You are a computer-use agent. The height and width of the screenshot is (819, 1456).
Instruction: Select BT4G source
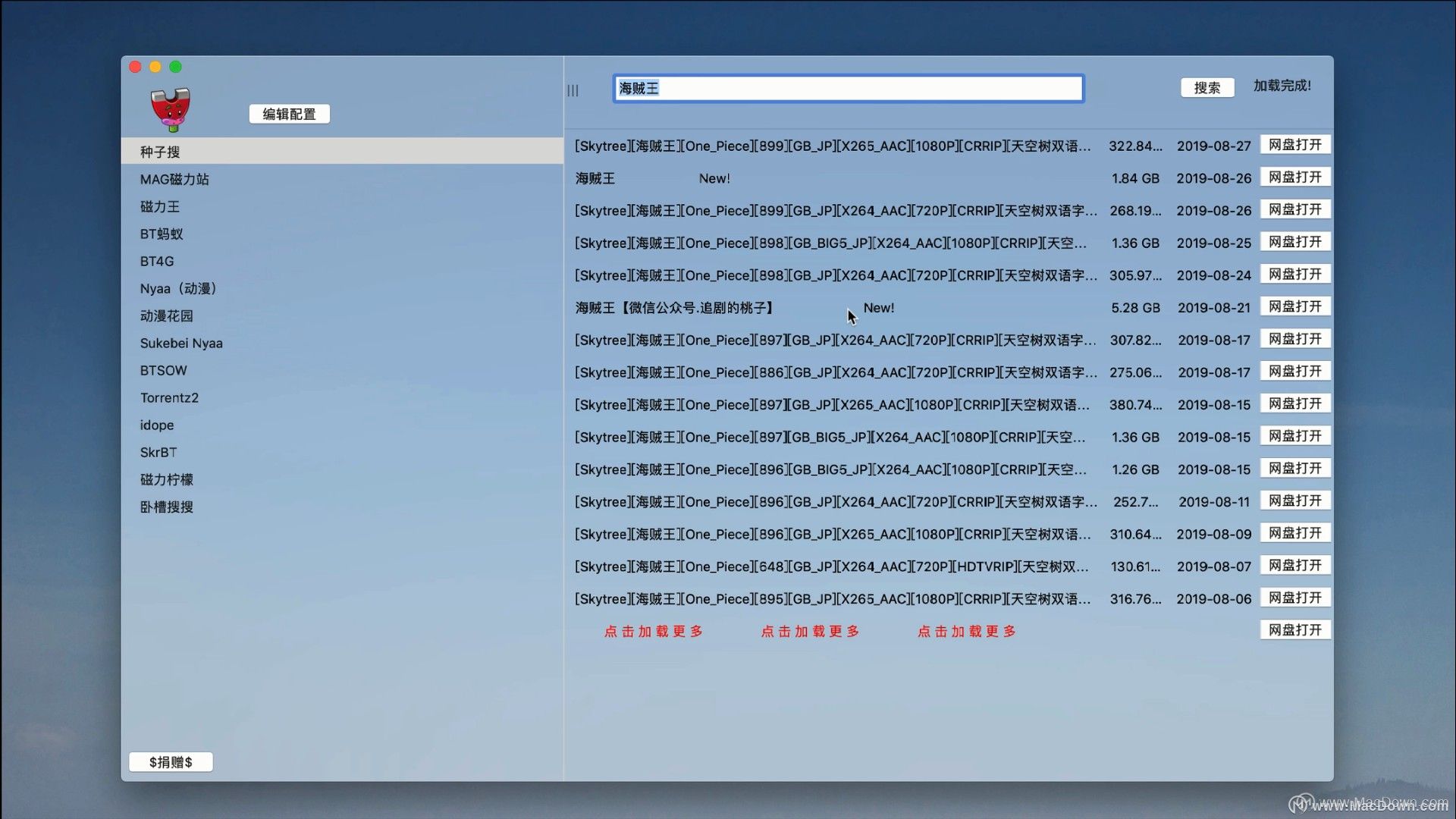tap(342, 261)
